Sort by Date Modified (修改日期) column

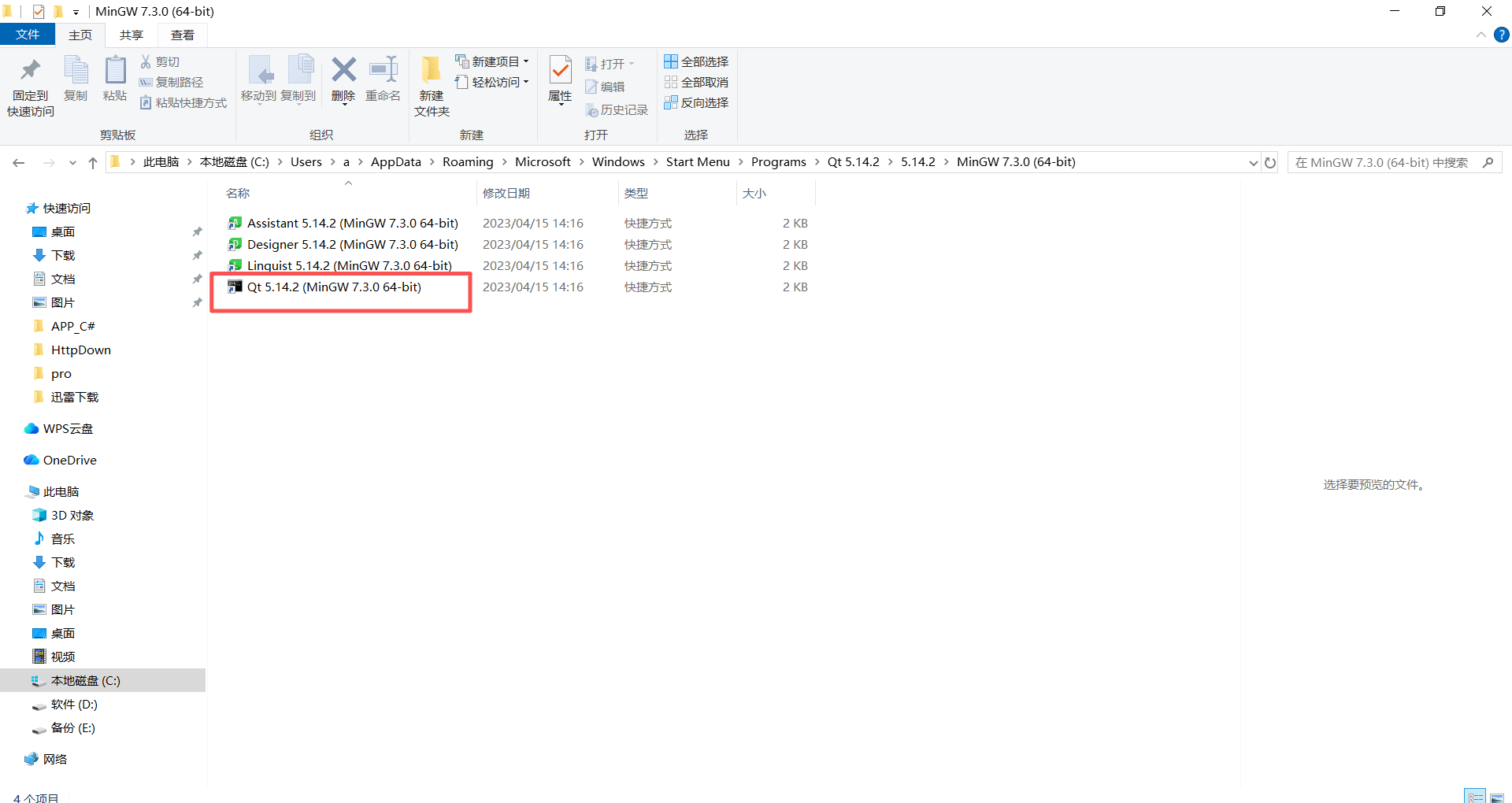(547, 193)
